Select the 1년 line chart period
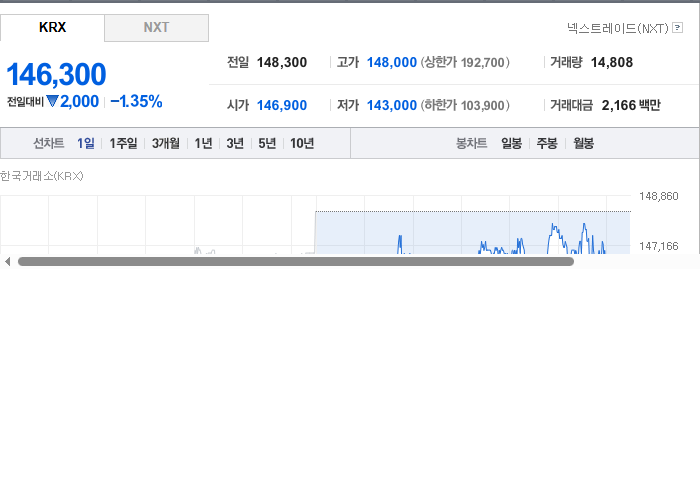Screen dimensions: 700x490 (x=203, y=143)
